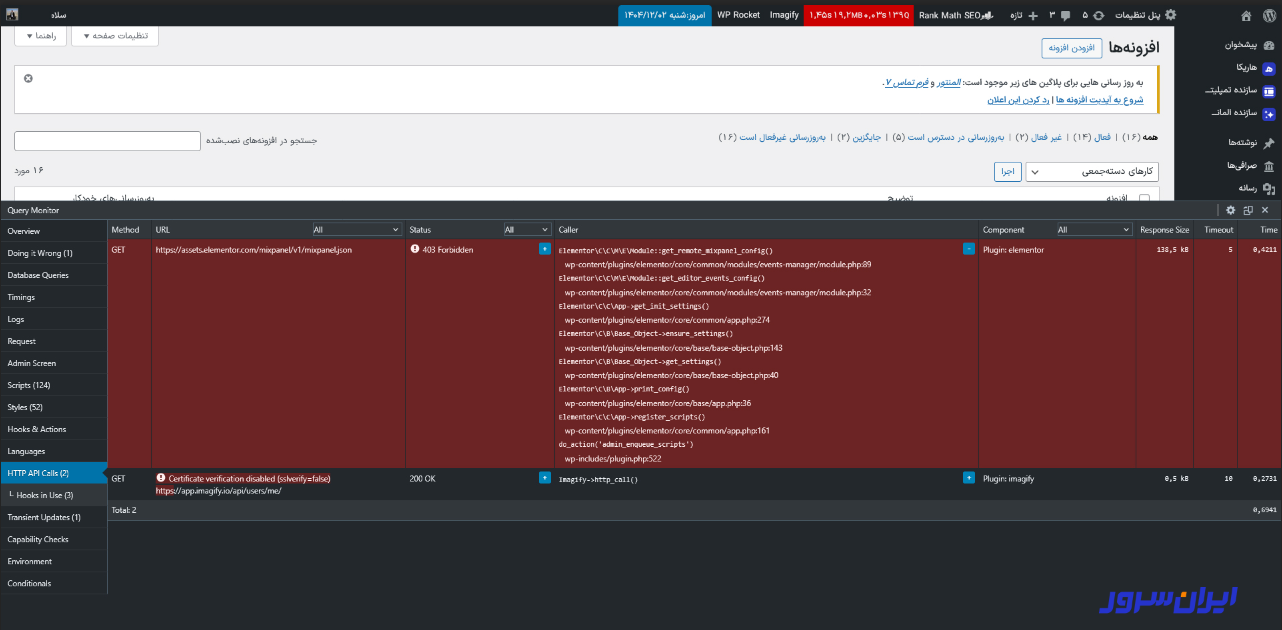The image size is (1282, 630).
Task: Click the plugin search input field
Action: pyautogui.click(x=105, y=141)
